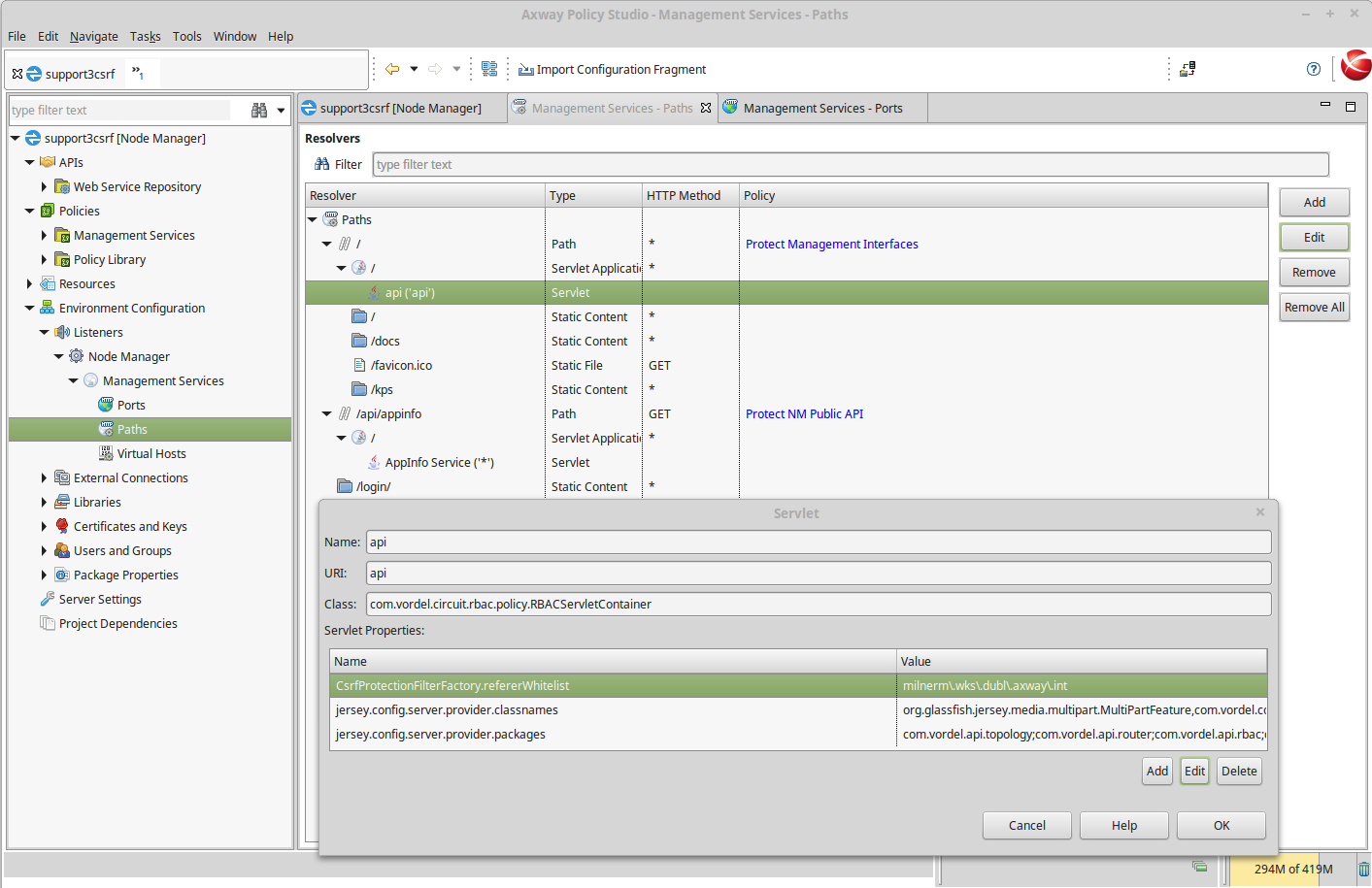Image resolution: width=1372 pixels, height=888 pixels.
Task: Run garbage collector via trash icon
Action: coord(1363,870)
